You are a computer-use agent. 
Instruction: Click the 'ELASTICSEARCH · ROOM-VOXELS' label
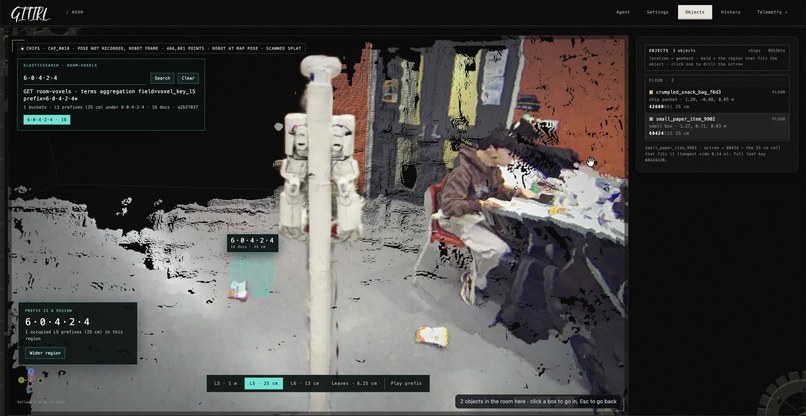60,65
